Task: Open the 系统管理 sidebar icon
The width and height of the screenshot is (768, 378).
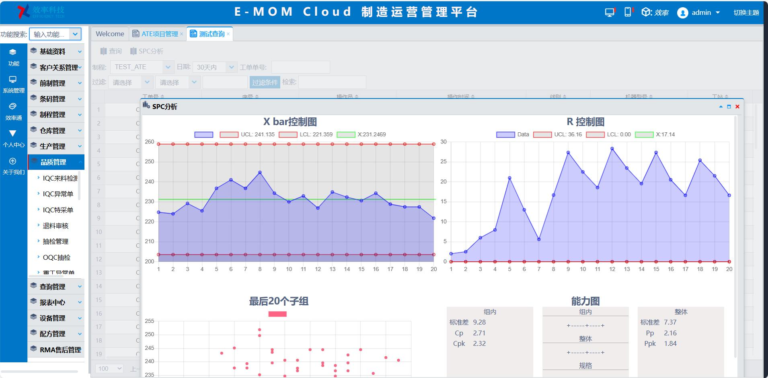Action: (x=13, y=79)
